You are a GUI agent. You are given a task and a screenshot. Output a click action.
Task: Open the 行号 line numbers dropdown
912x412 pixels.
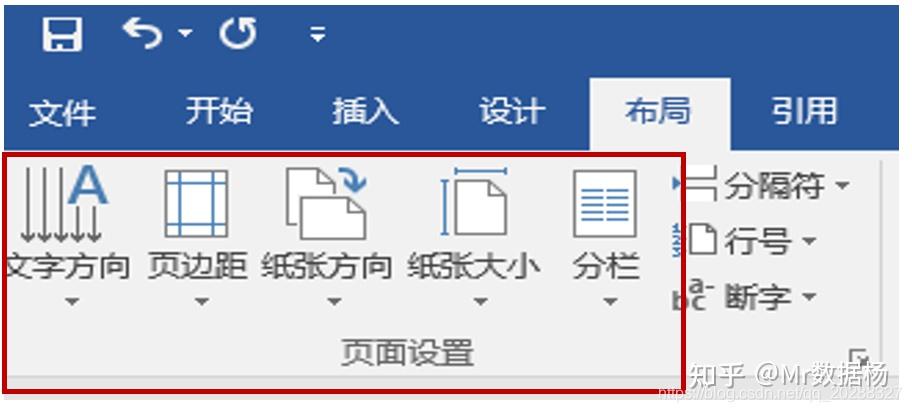point(746,241)
